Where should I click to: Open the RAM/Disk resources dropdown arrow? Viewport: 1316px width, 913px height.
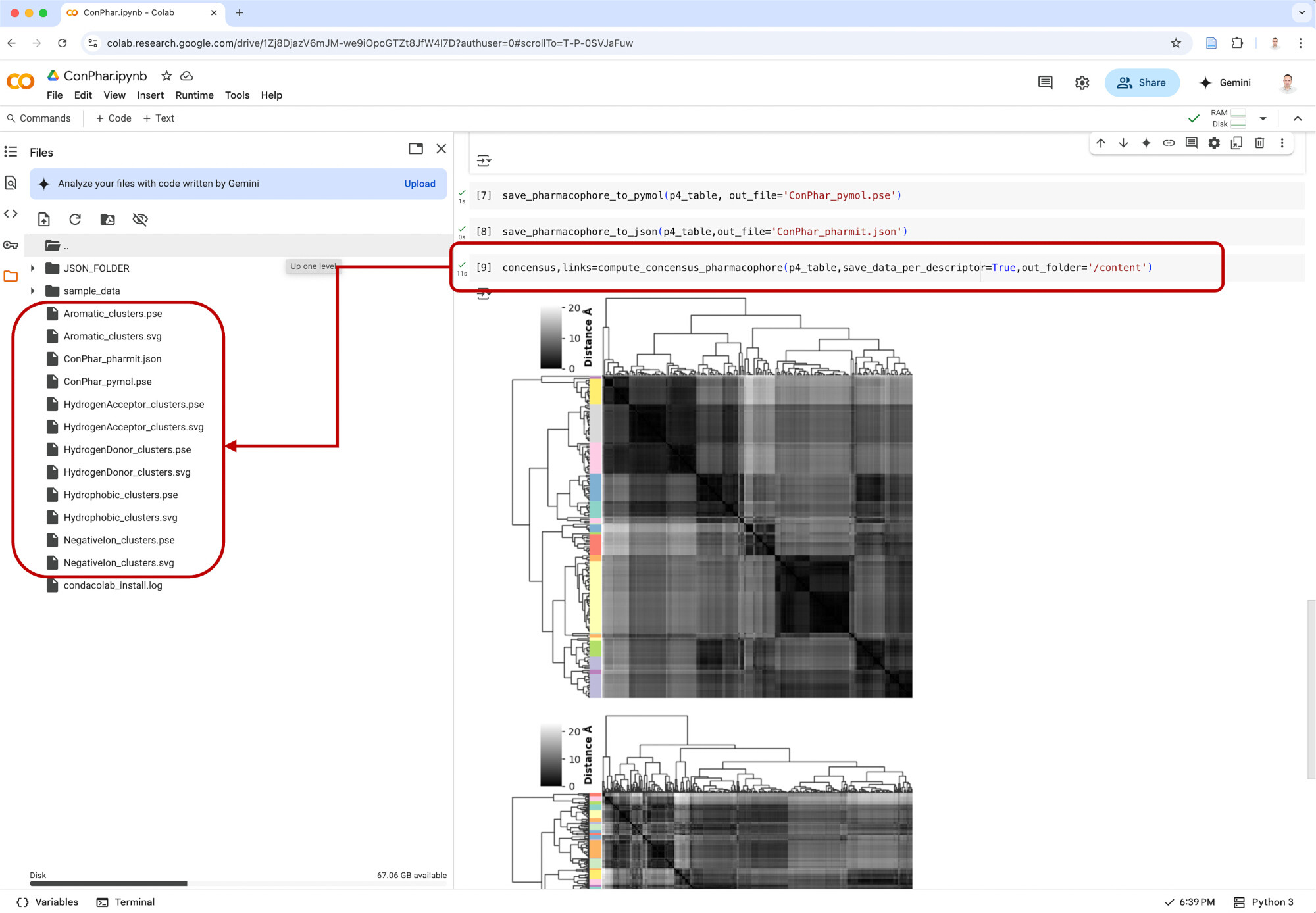pos(1263,118)
